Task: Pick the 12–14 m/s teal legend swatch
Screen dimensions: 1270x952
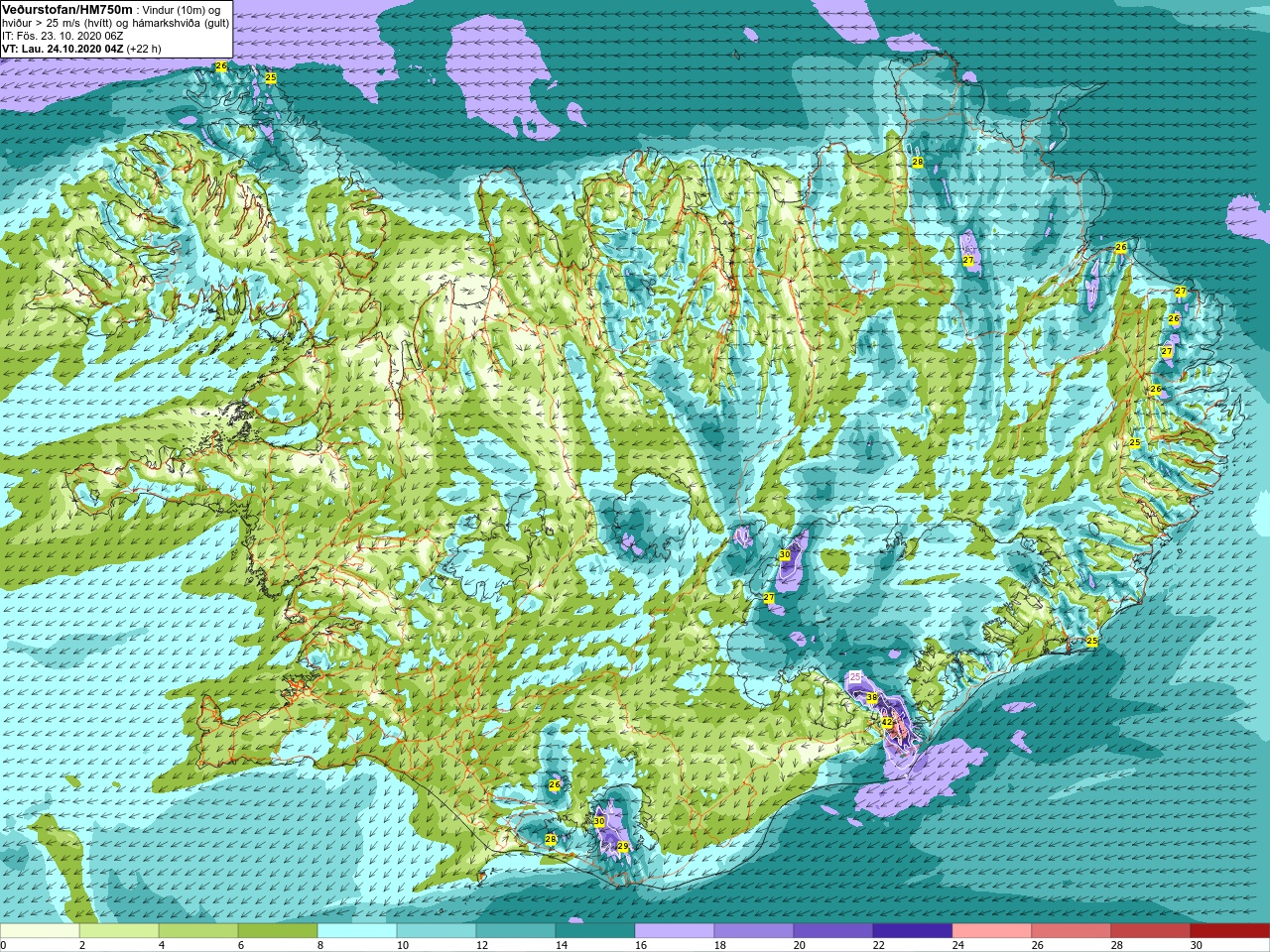Action: tap(516, 930)
